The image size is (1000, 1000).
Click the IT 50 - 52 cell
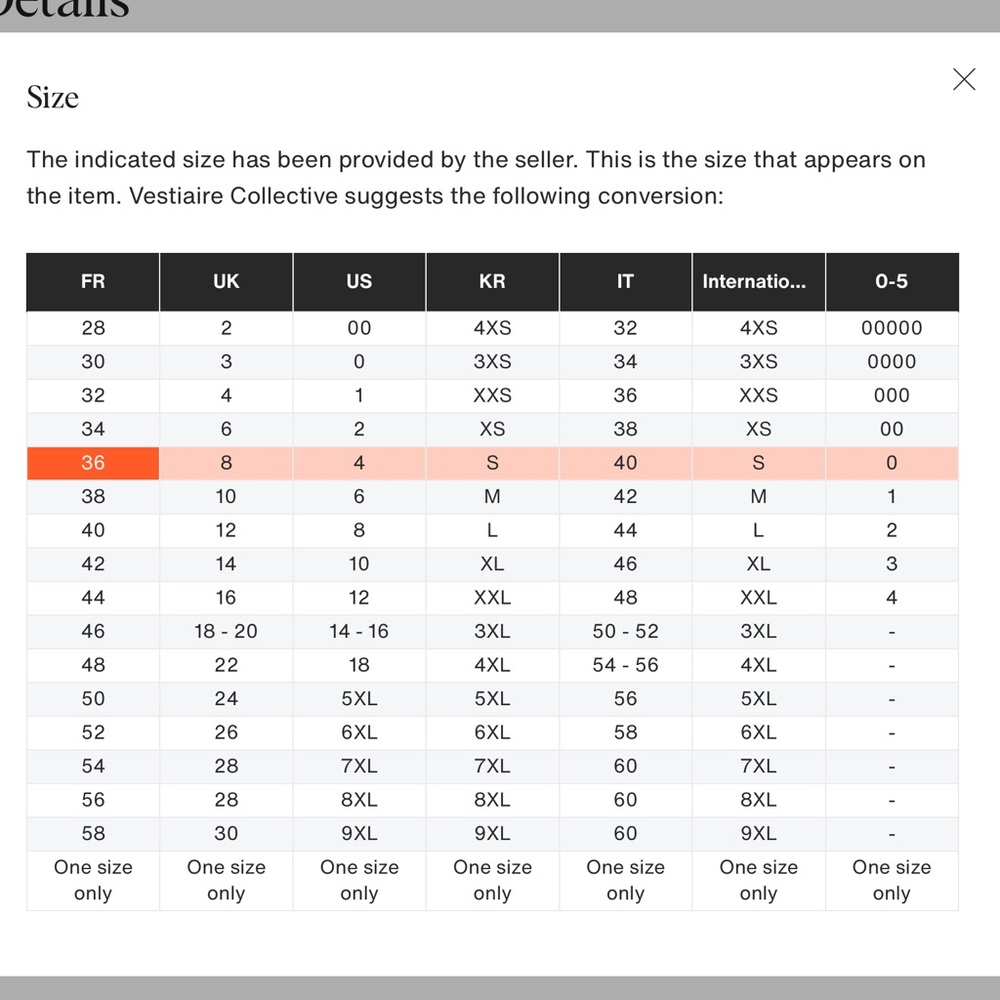click(x=626, y=631)
